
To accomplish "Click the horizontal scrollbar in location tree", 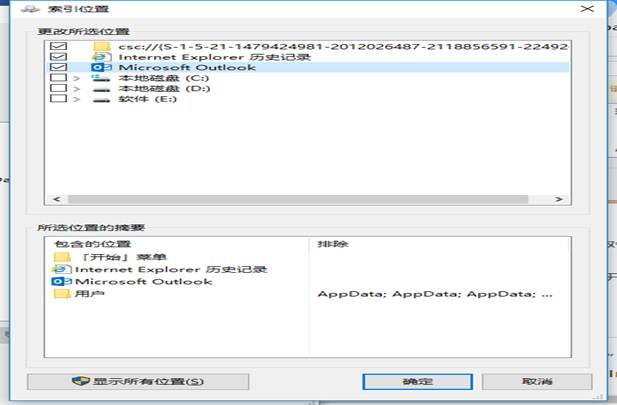I will click(x=300, y=199).
